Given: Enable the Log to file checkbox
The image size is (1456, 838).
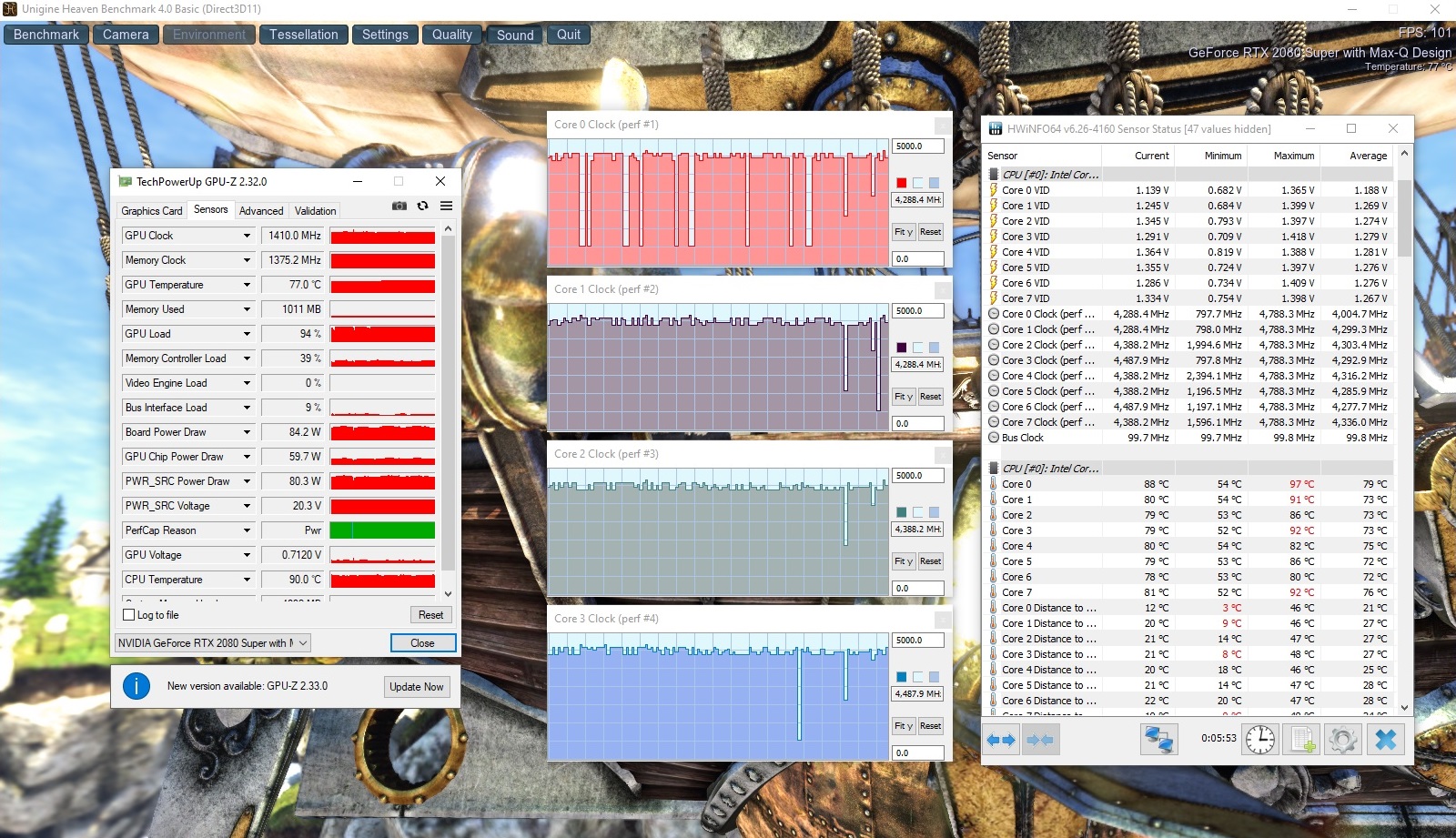Looking at the screenshot, I should pos(129,615).
